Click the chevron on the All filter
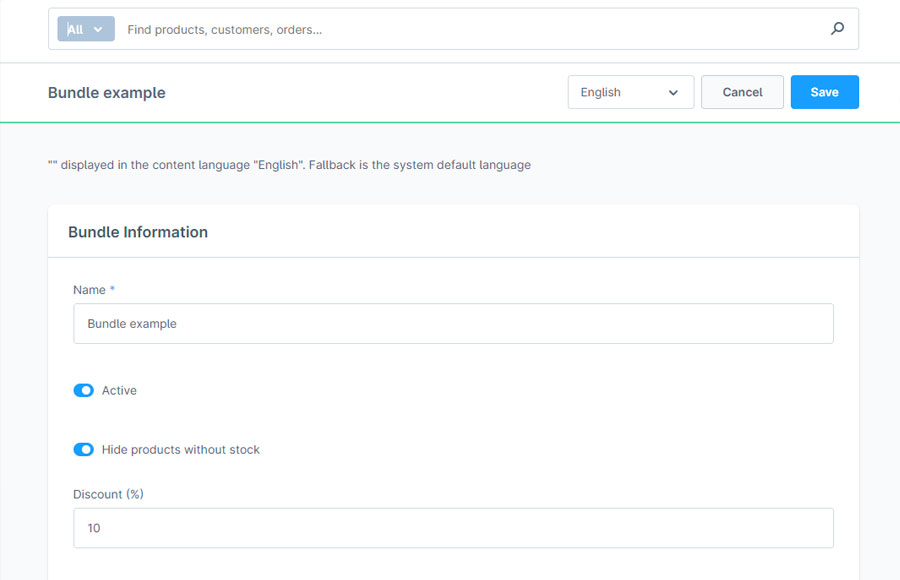Viewport: 900px width, 580px height. (x=98, y=28)
